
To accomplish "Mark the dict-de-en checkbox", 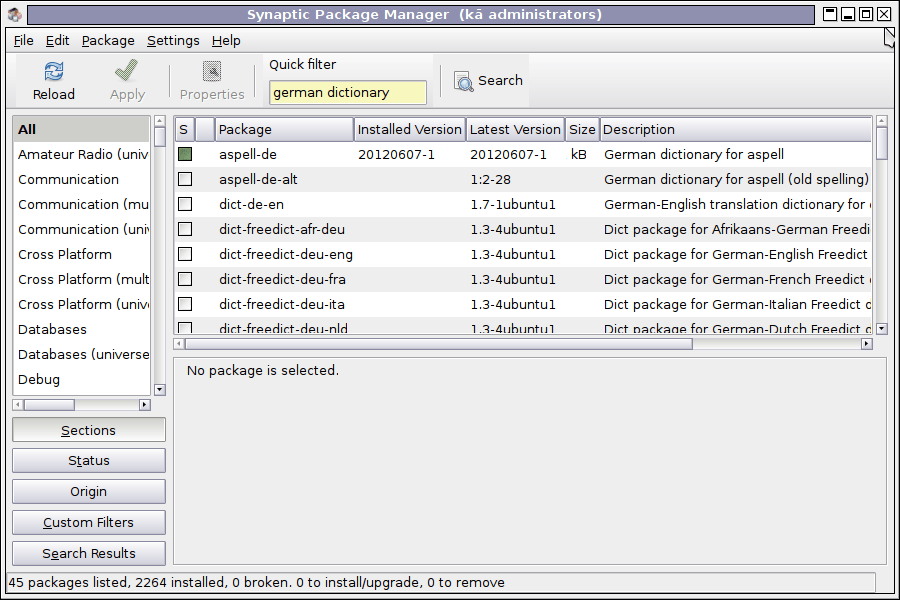I will tap(185, 204).
